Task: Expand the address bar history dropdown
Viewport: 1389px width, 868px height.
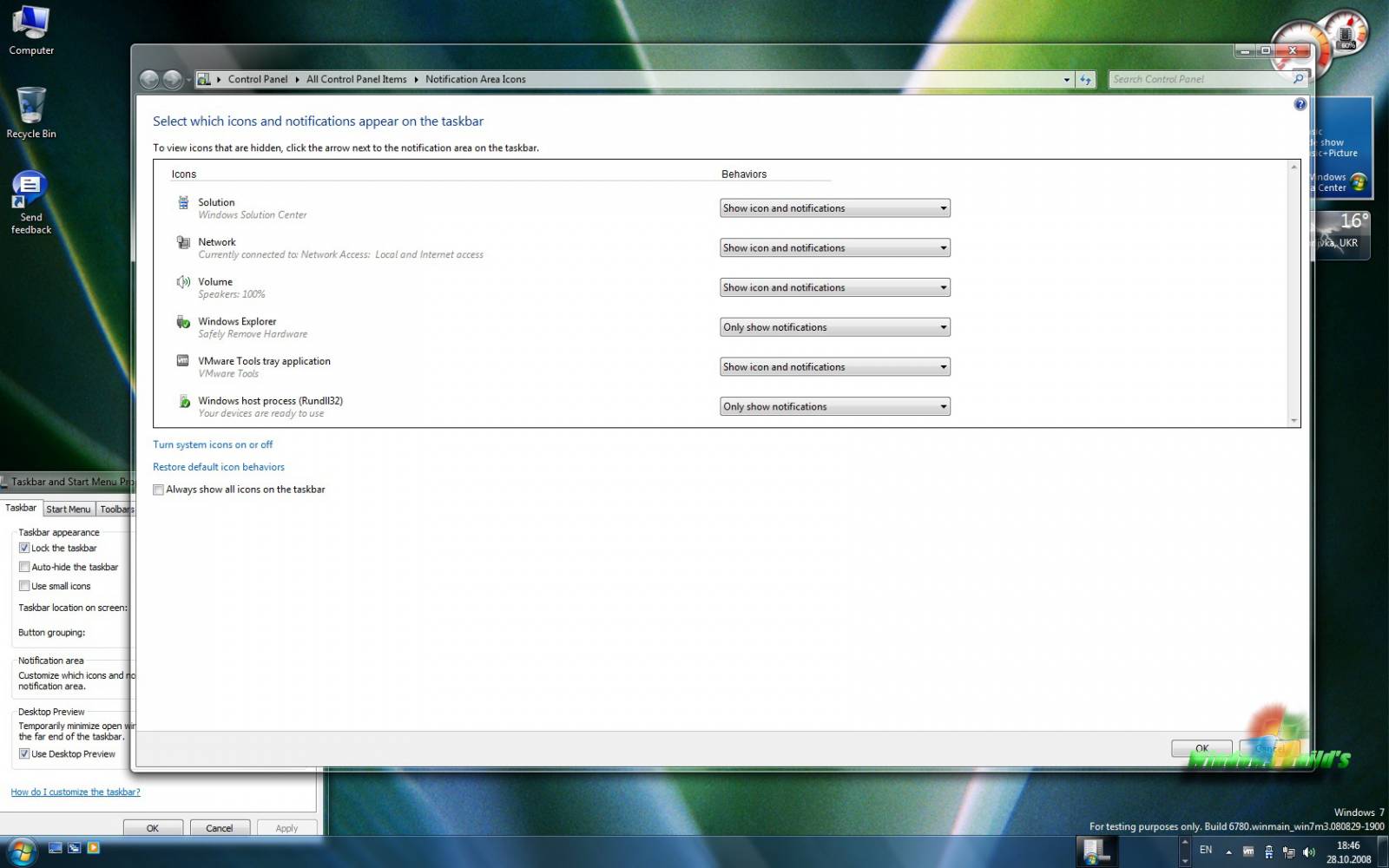Action: (1067, 79)
